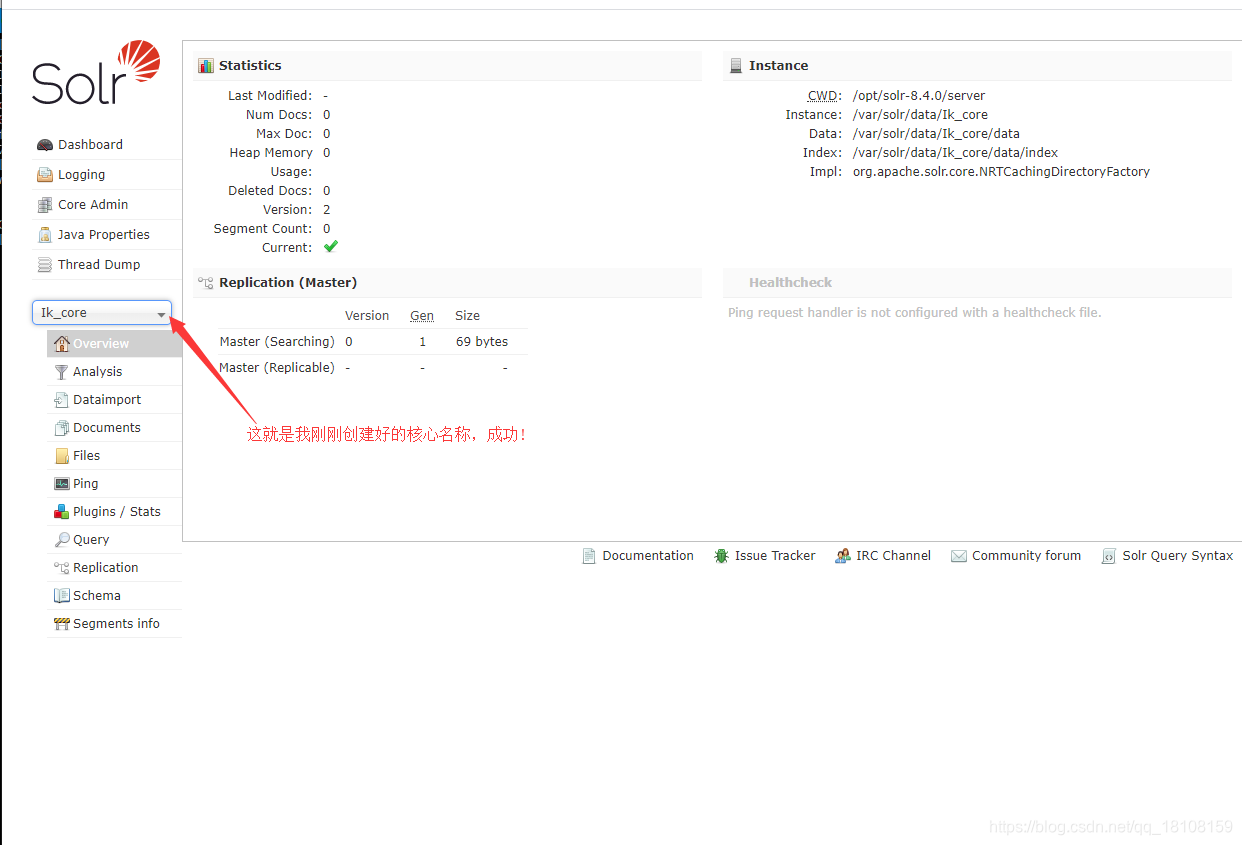Click the Files folder icon
The width and height of the screenshot is (1242, 845).
click(62, 455)
